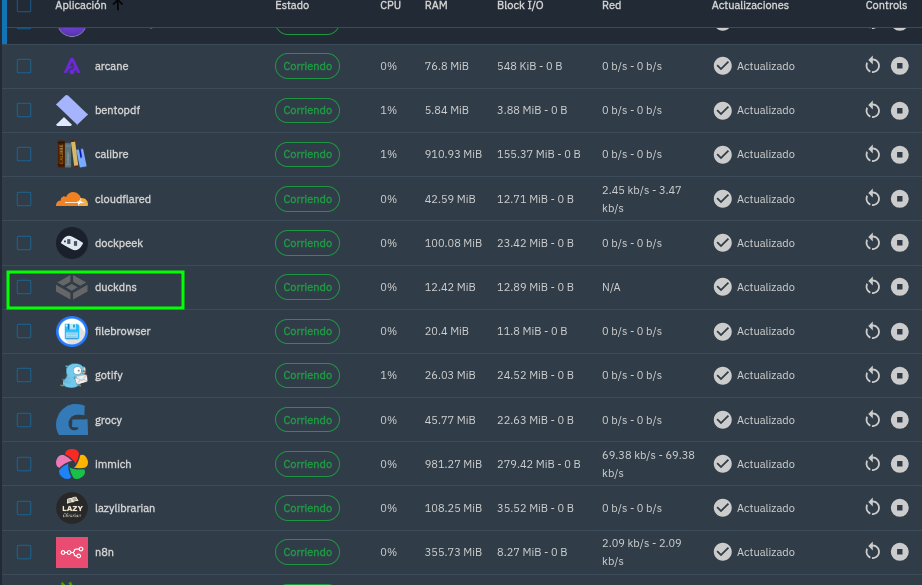Click the Corriendo badge for dockpeek
This screenshot has width=922, height=585.
306,242
